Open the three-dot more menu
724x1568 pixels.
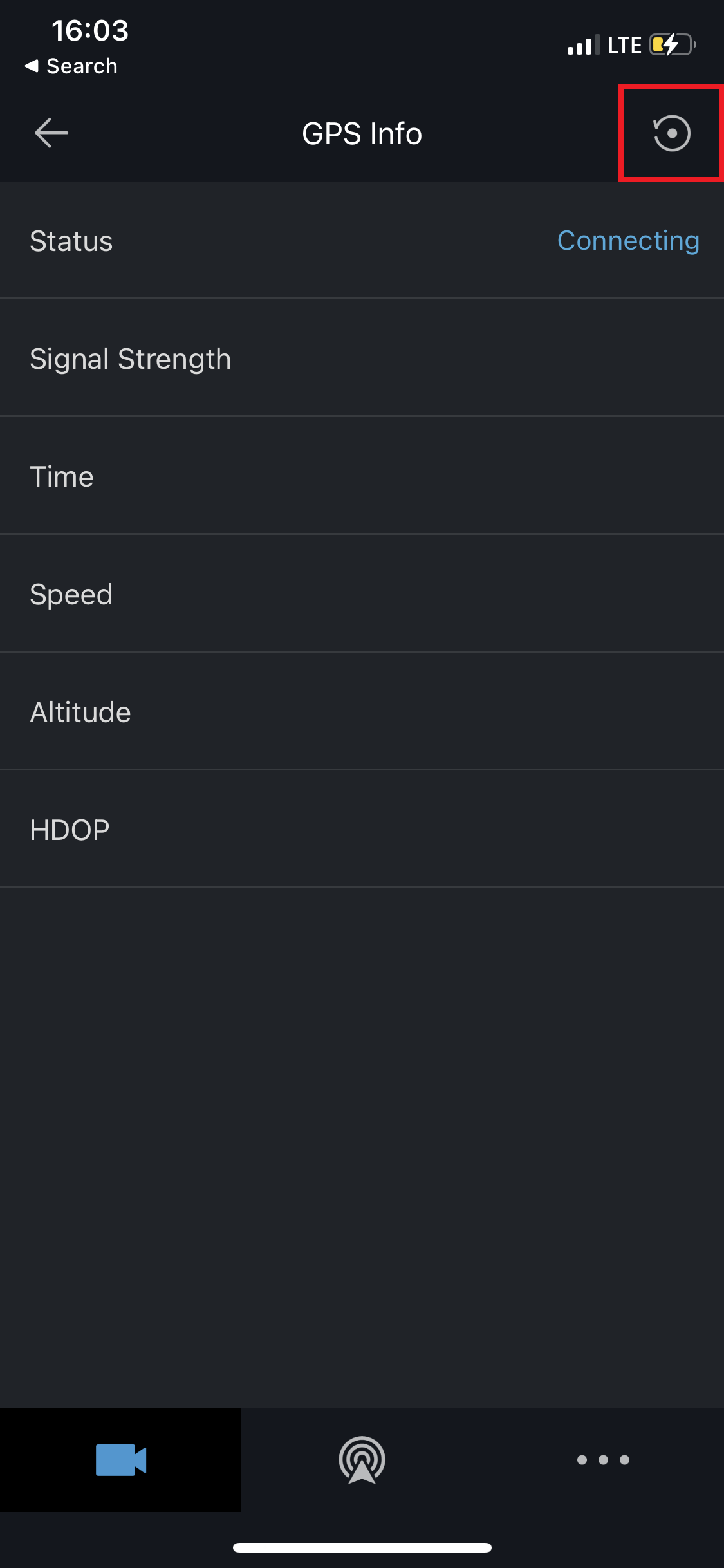coord(603,1459)
